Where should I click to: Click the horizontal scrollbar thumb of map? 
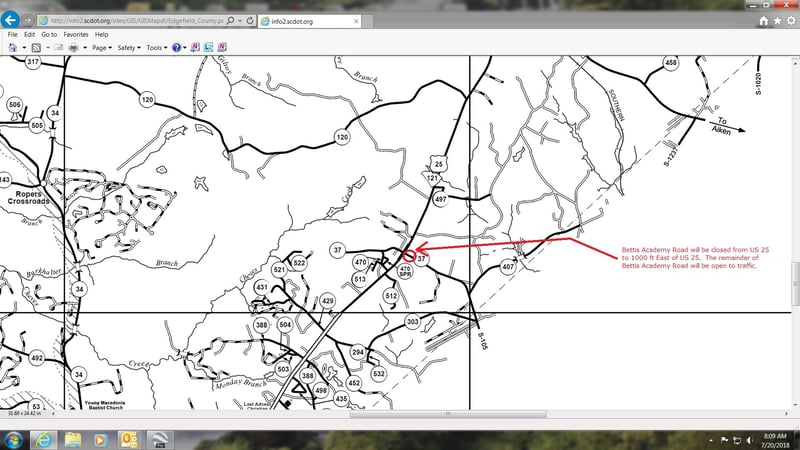coord(448,414)
